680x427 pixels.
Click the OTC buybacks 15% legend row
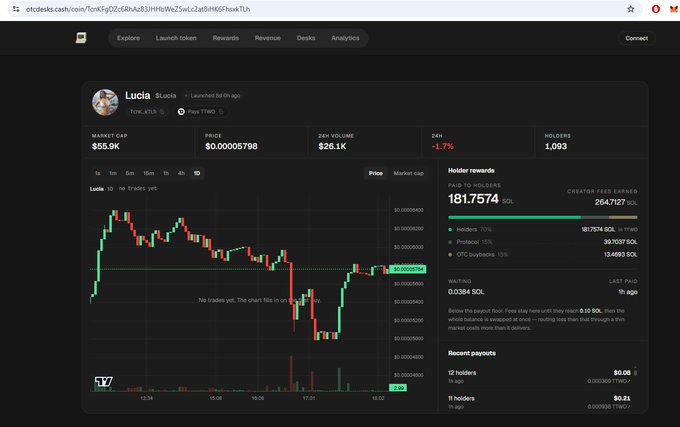(x=543, y=254)
